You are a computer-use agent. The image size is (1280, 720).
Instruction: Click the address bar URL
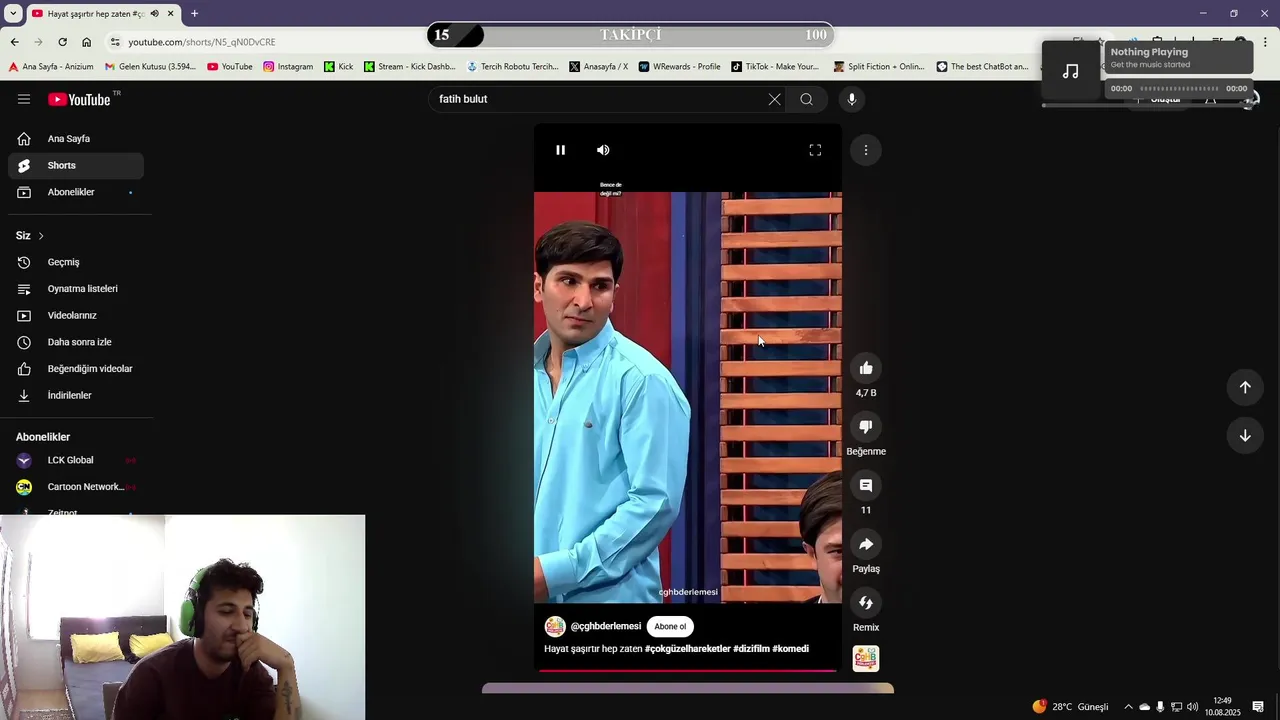click(x=202, y=42)
